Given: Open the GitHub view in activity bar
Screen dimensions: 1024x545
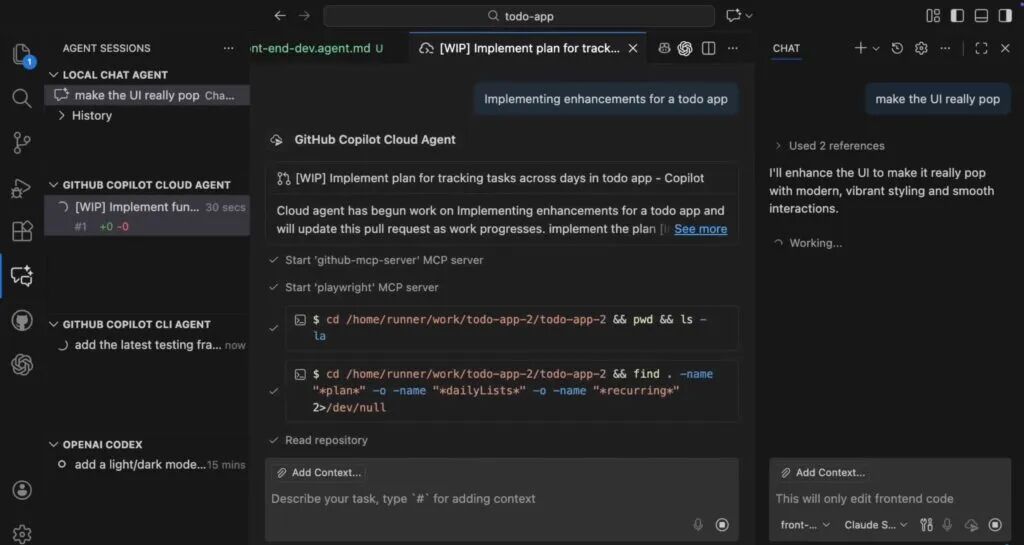Looking at the screenshot, I should tap(22, 320).
